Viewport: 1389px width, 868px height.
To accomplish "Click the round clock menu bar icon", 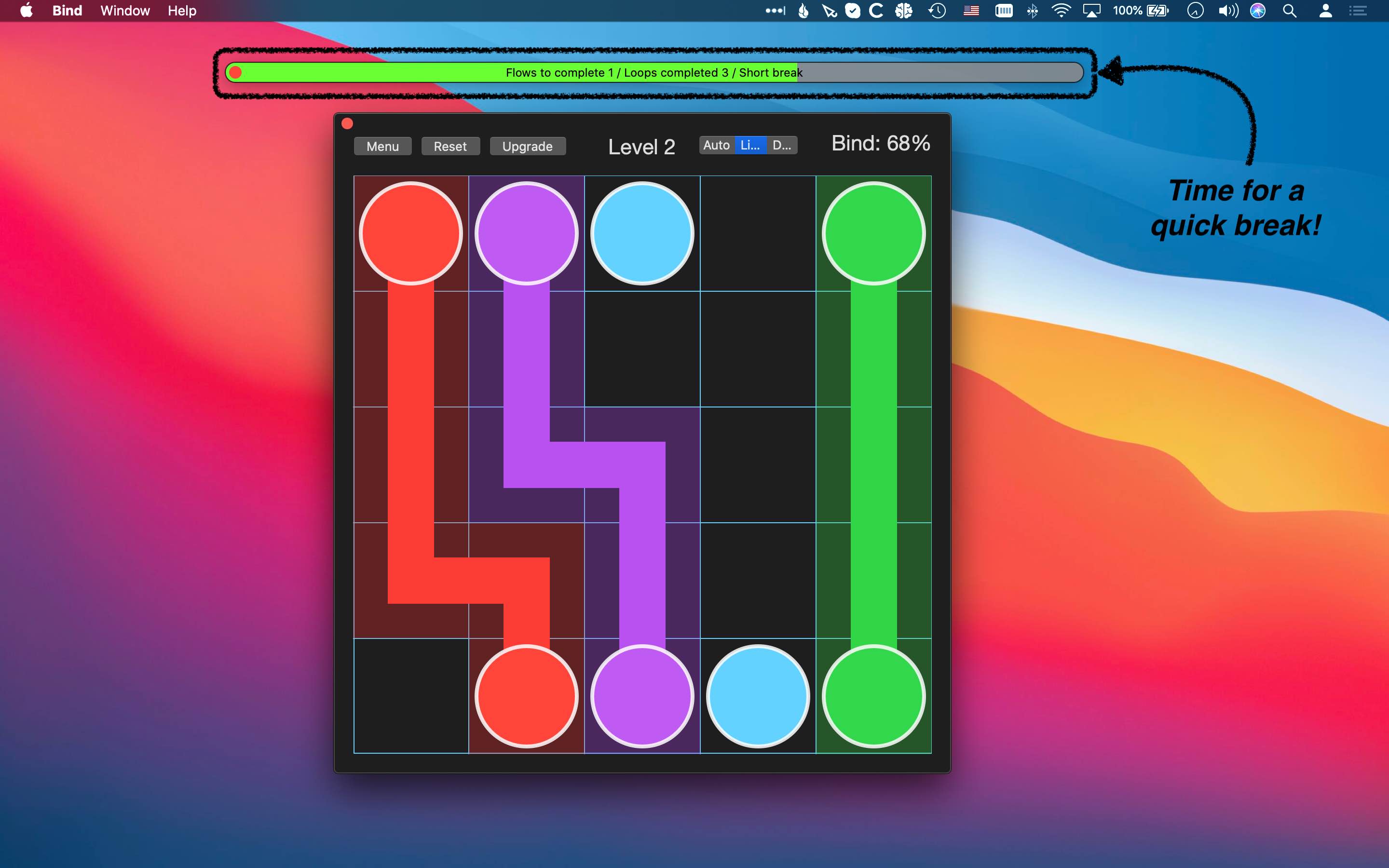I will coord(1195,10).
